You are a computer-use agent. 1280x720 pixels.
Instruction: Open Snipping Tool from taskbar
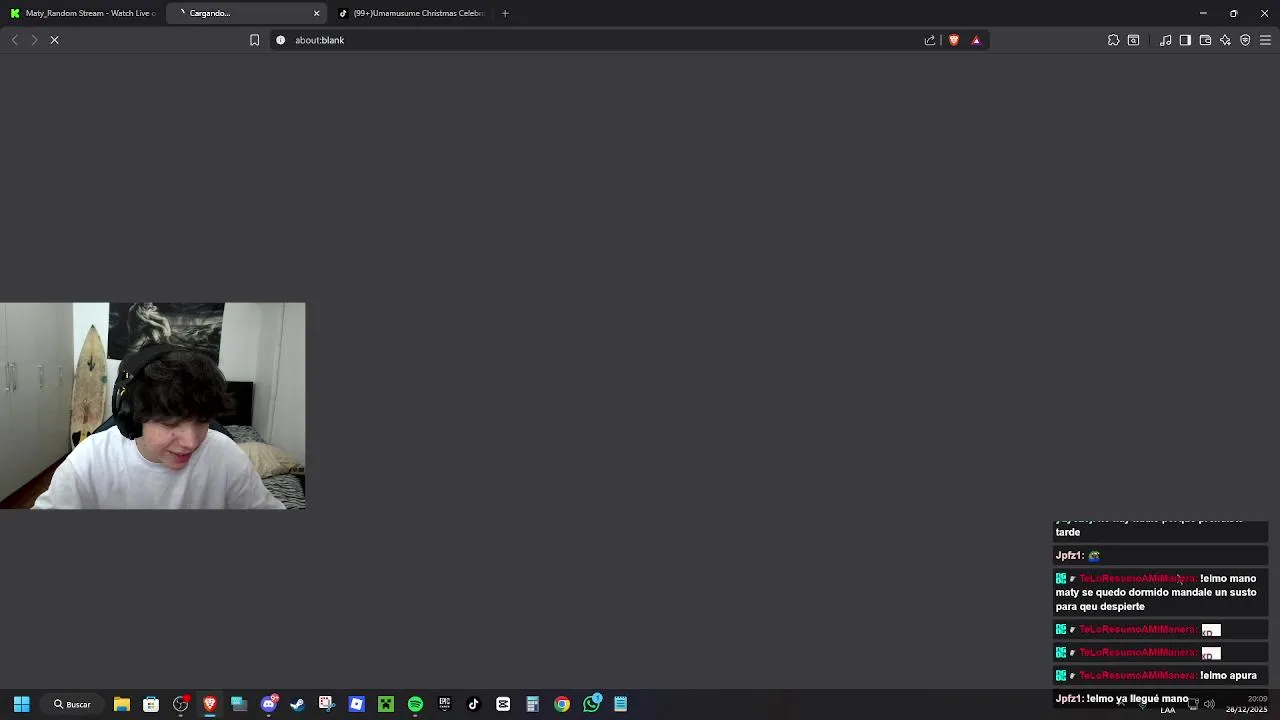(x=326, y=704)
